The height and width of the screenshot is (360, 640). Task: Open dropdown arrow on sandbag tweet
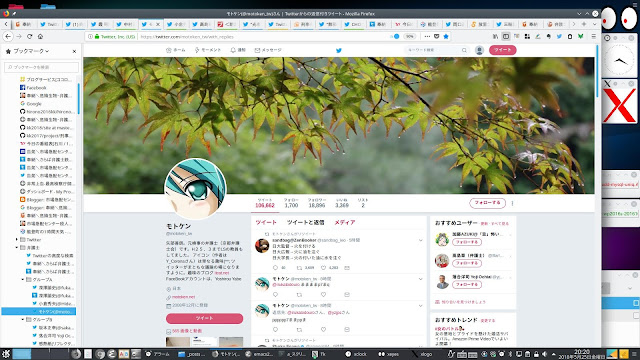point(420,240)
